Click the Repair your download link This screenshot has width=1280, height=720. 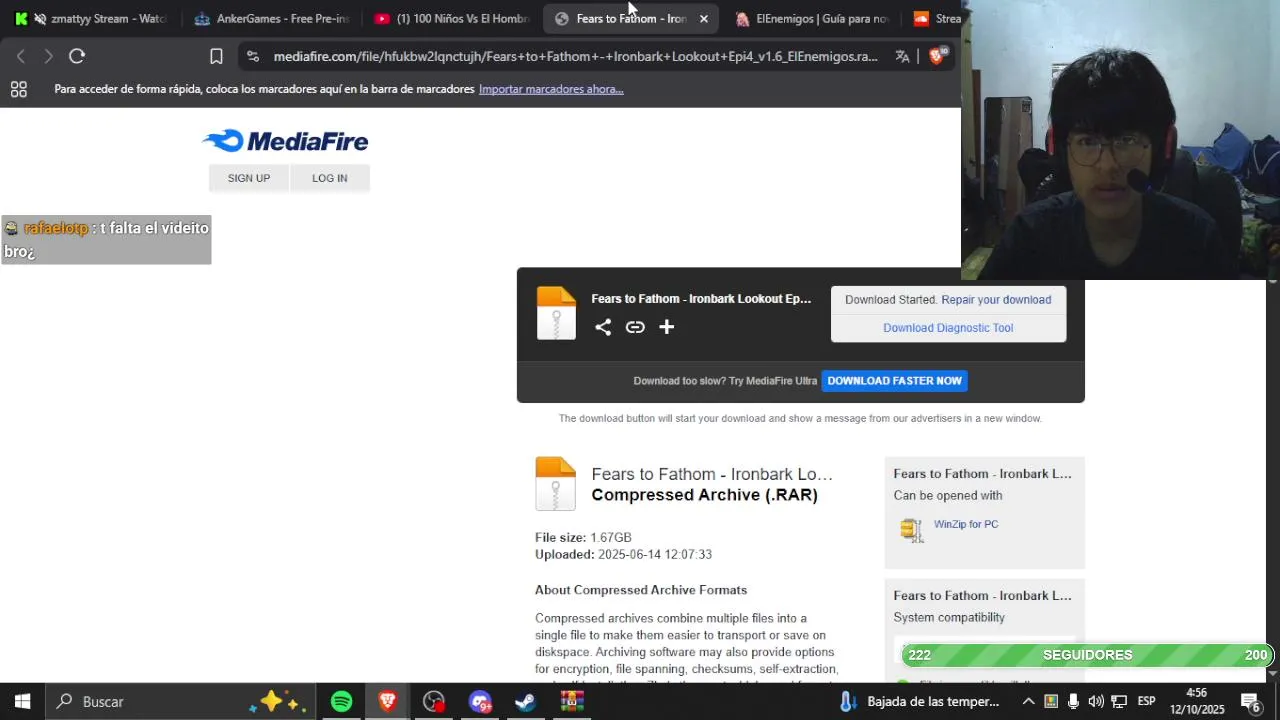click(996, 300)
